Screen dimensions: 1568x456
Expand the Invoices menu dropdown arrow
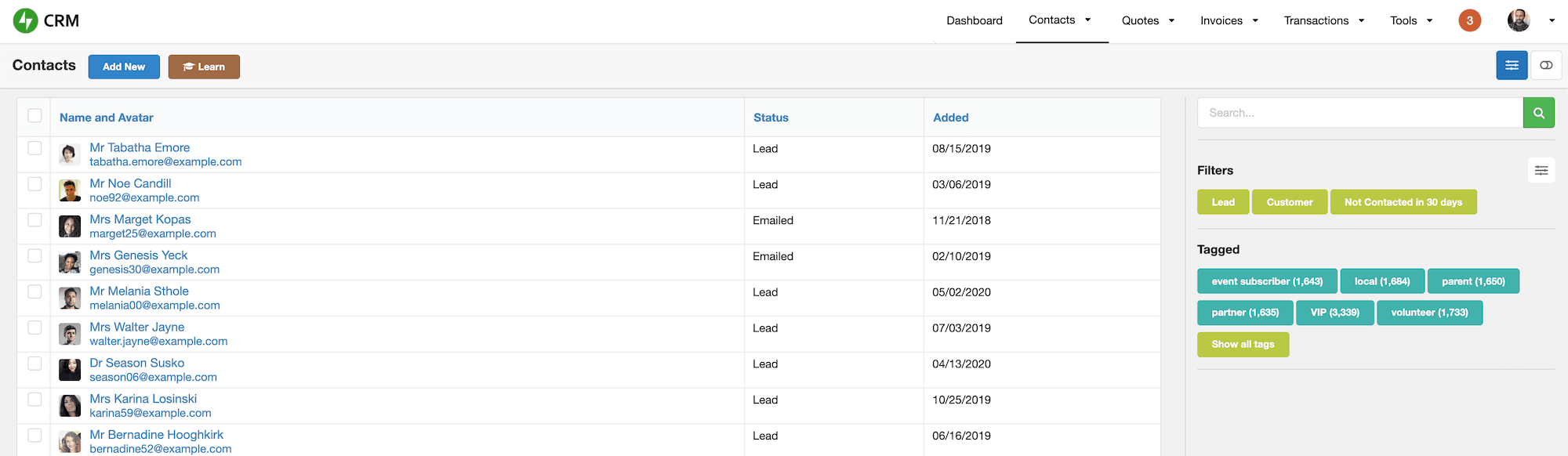click(1255, 21)
